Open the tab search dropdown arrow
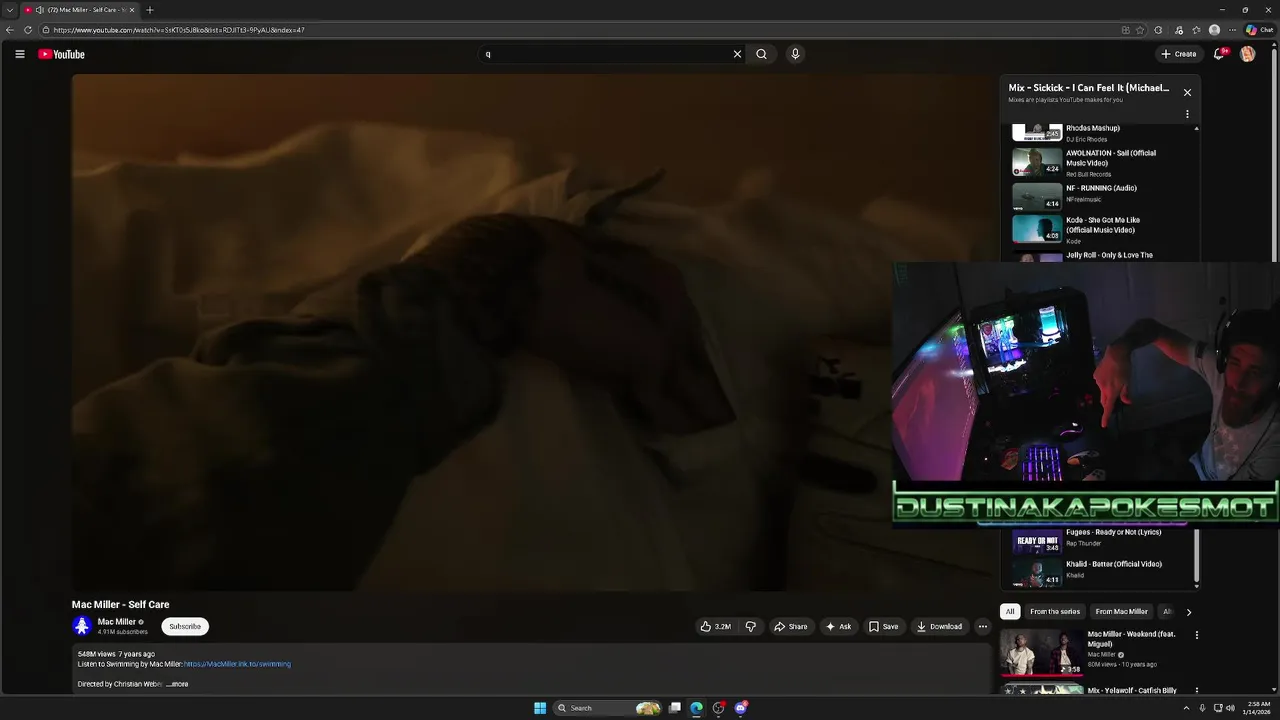This screenshot has height=720, width=1280. pos(9,10)
